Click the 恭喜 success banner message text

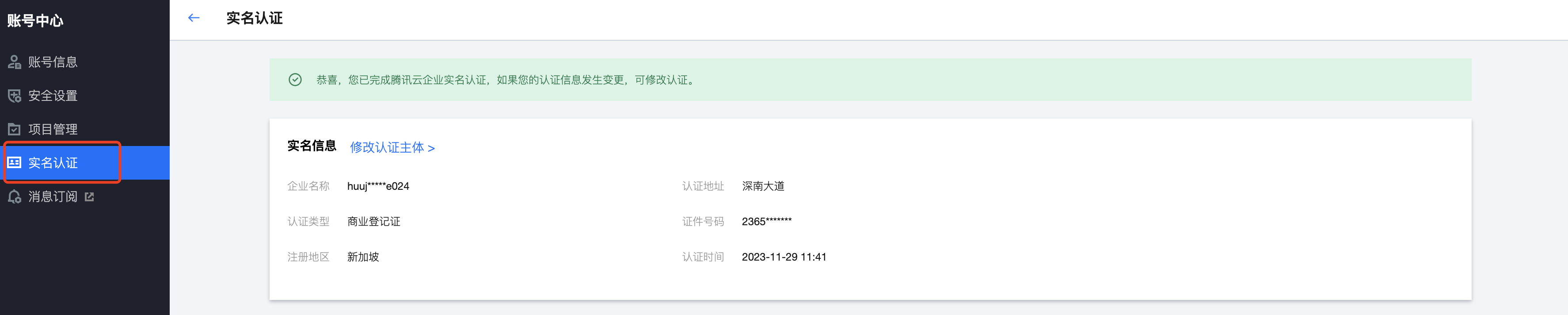tap(505, 80)
